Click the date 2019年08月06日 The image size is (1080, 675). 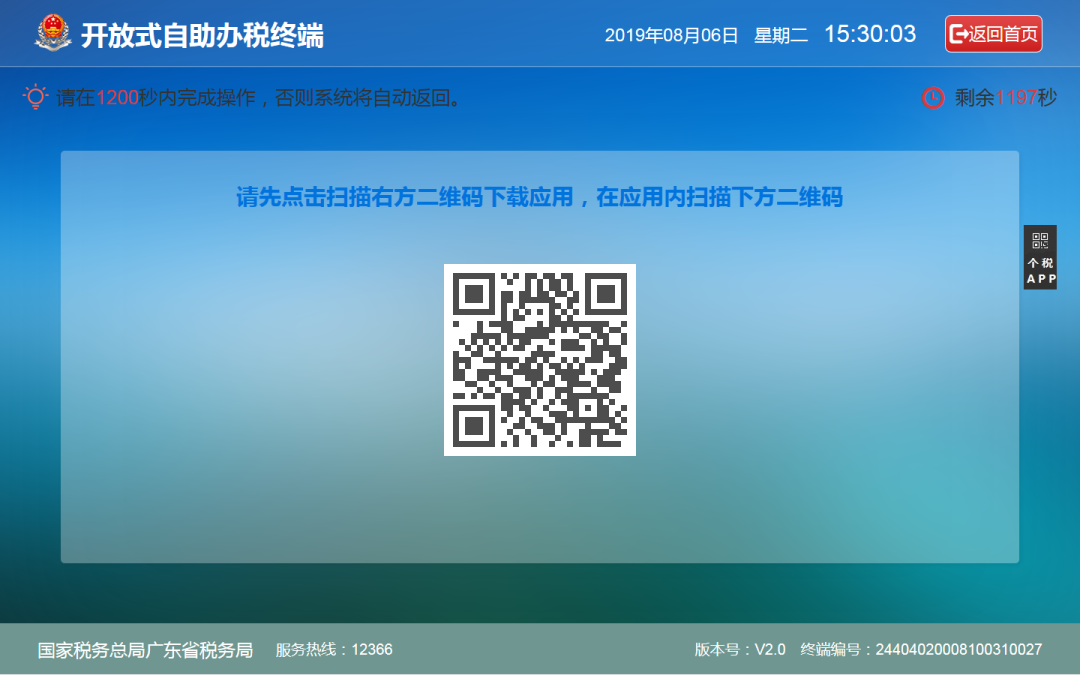coord(671,35)
